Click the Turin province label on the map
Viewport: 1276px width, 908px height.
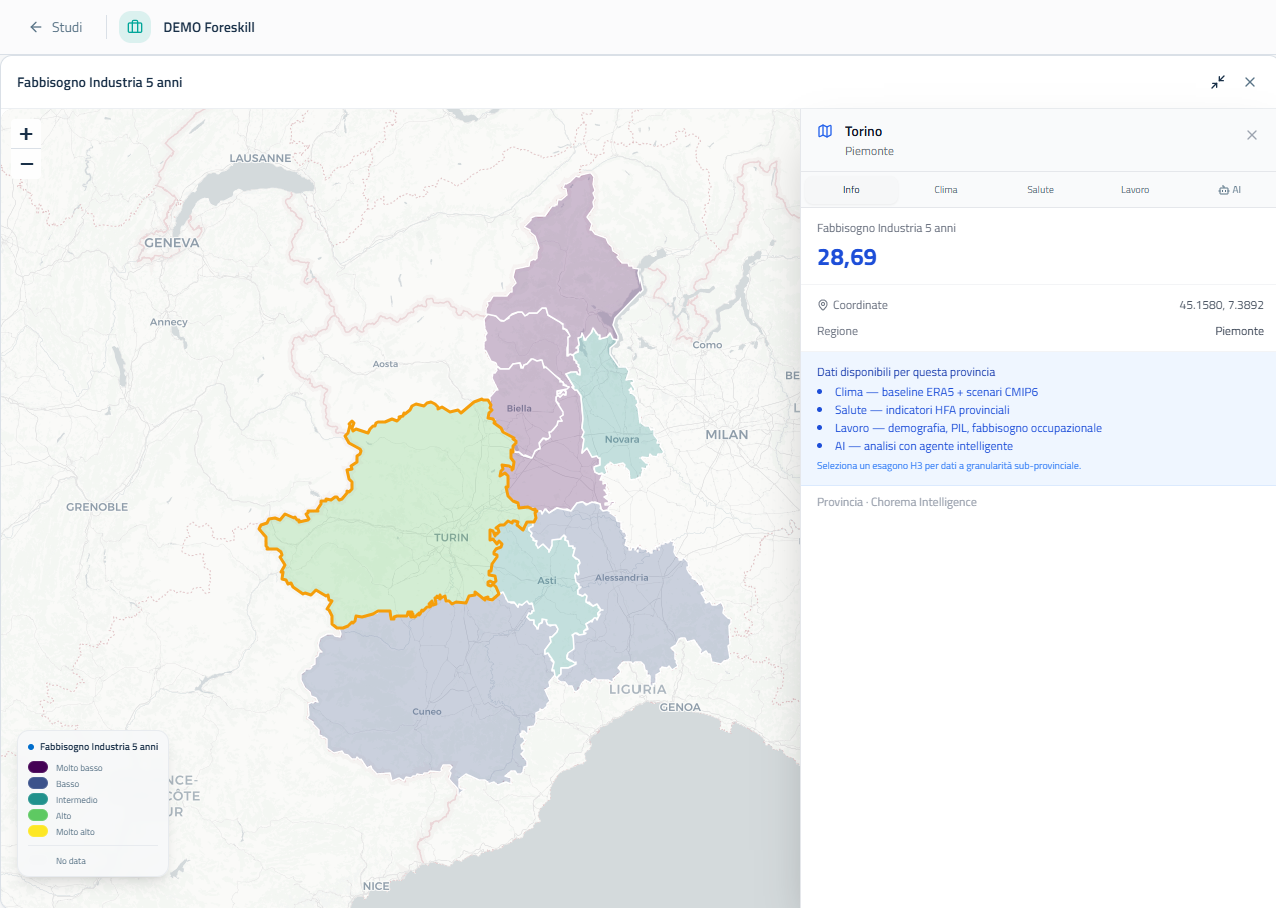(451, 537)
